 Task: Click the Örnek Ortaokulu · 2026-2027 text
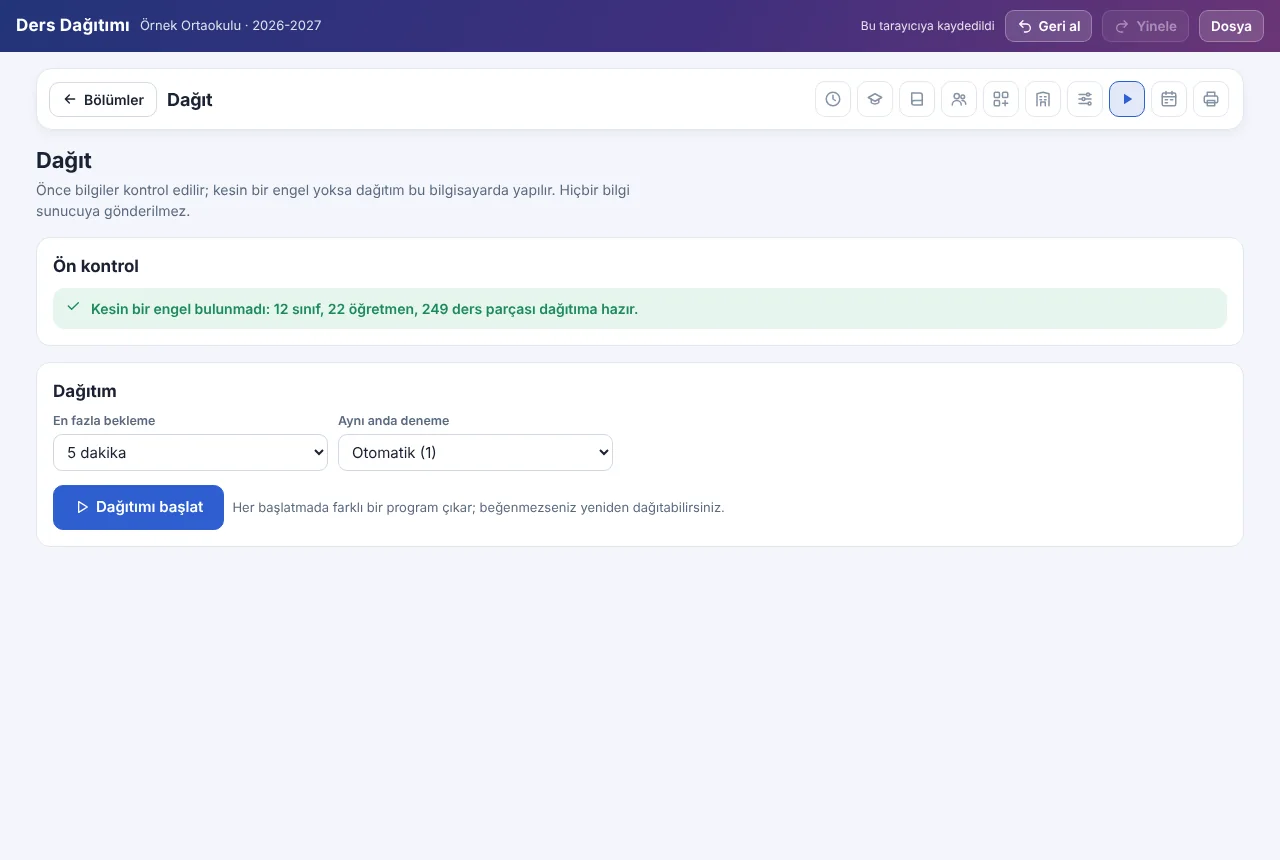pos(231,25)
